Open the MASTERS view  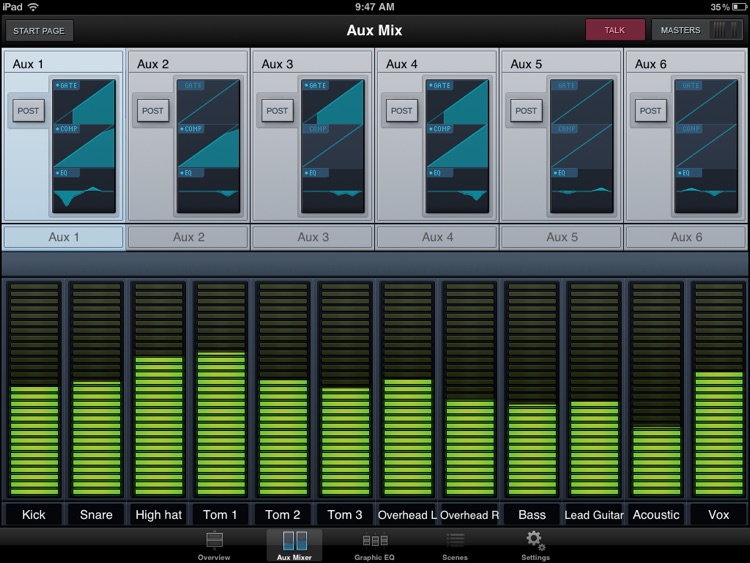(x=697, y=30)
